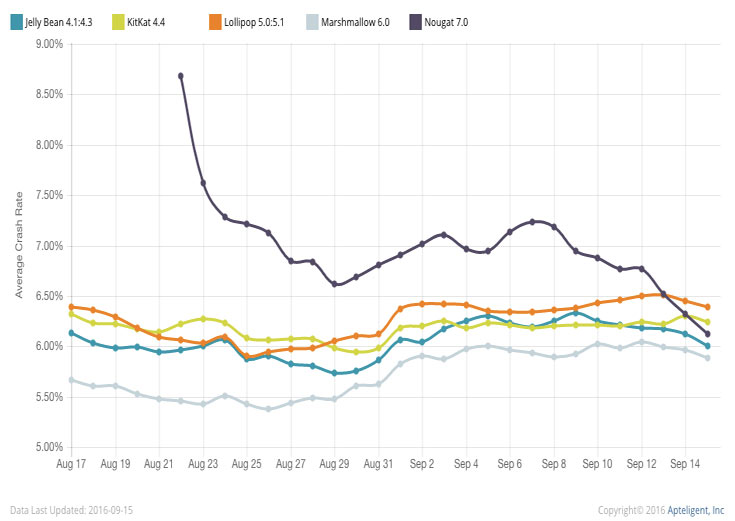Click the first Nougat data point at 8.7%

[x=181, y=76]
